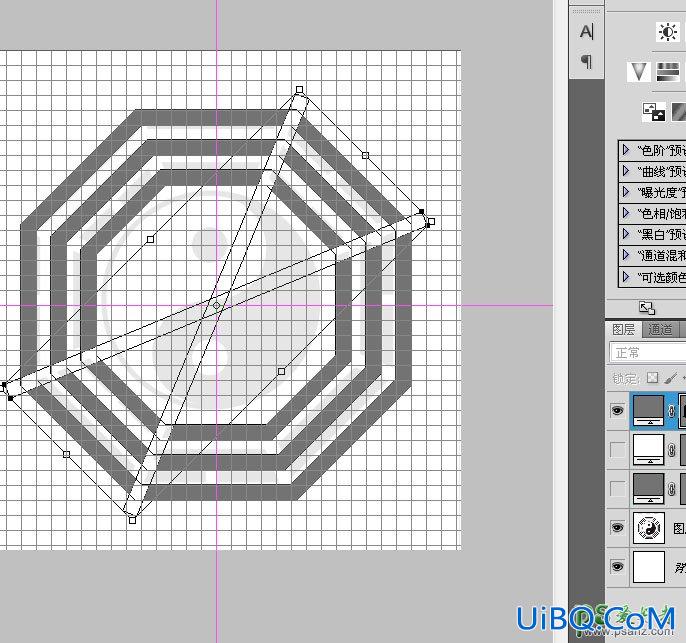
Task: Open the Character panel icon
Action: [x=586, y=31]
